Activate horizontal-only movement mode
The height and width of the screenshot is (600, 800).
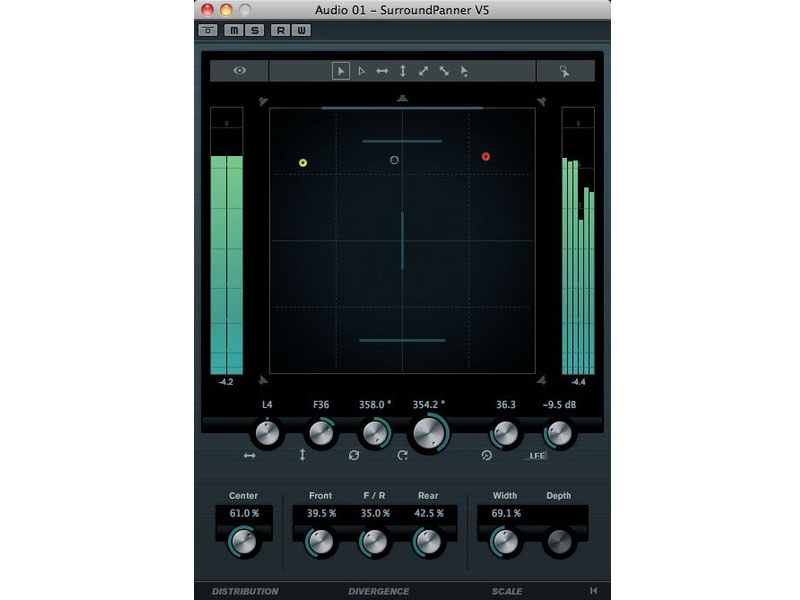point(382,70)
